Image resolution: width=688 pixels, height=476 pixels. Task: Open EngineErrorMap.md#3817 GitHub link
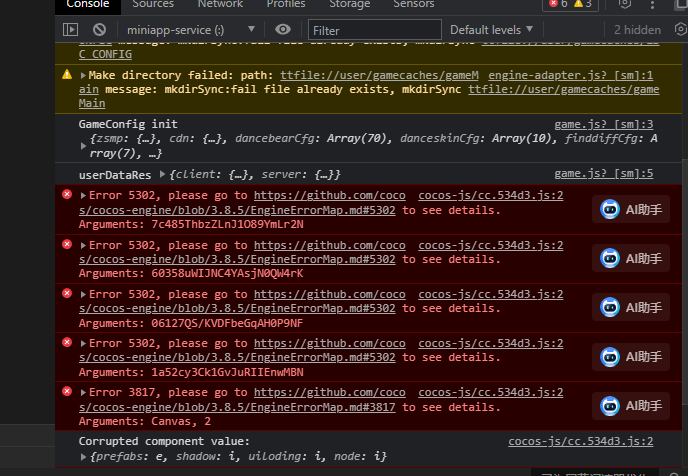click(237, 407)
